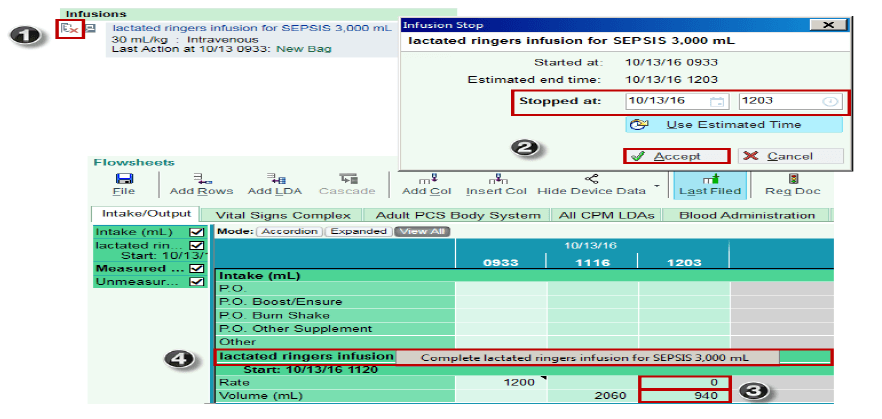The image size is (882, 419).
Task: Open the lactated ringers infusion for SEPSIS link
Action: tap(251, 27)
